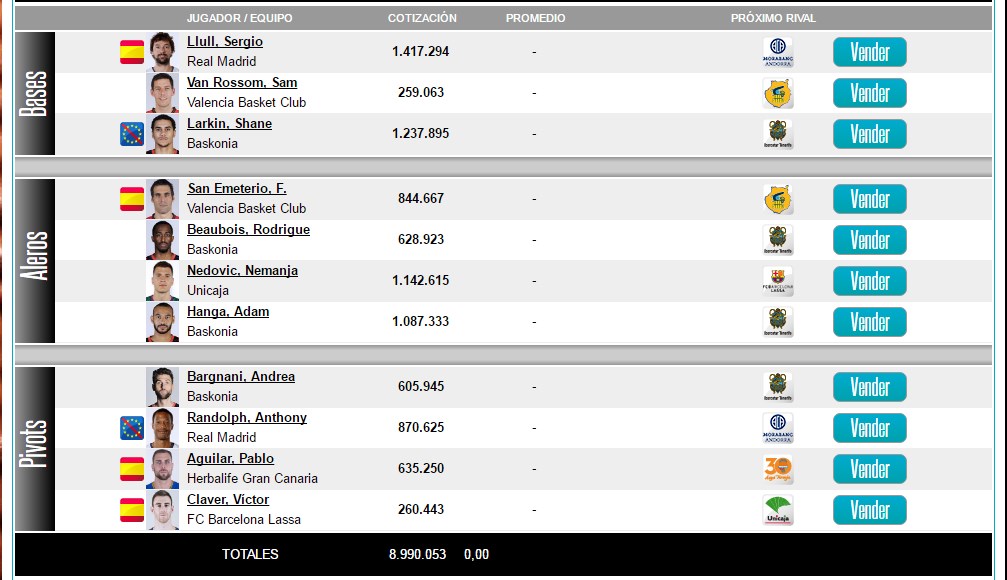This screenshot has width=1007, height=580.
Task: Open Rodrigue Beaubois's player photo
Action: (162, 240)
